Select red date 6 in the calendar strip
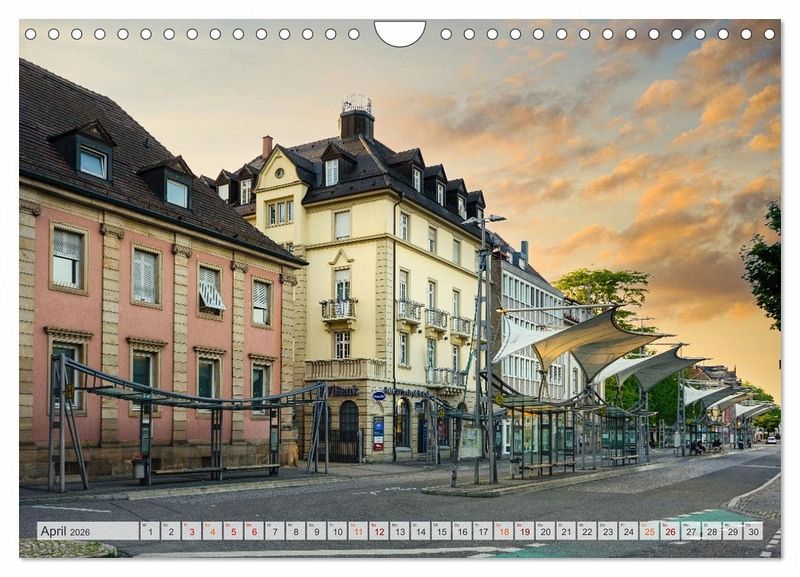 [x=254, y=531]
